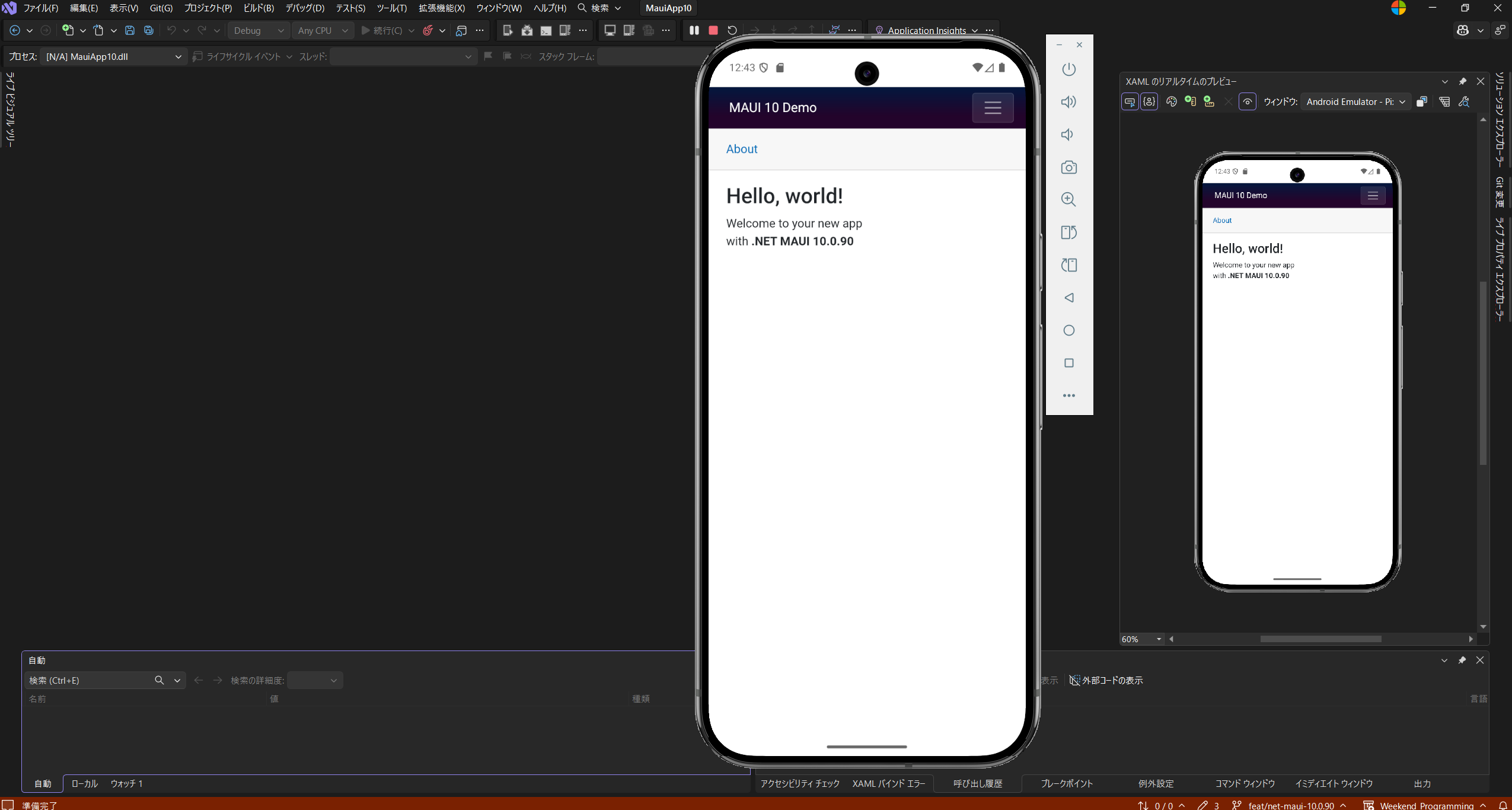1512x810 pixels.
Task: Click the Continue button (続行)
Action: pos(382,30)
